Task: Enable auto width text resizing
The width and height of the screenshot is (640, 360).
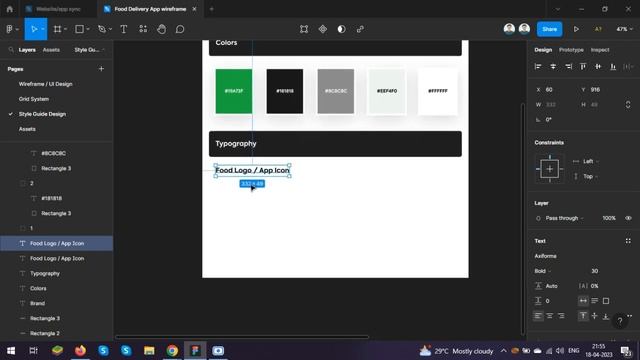Action: click(583, 301)
